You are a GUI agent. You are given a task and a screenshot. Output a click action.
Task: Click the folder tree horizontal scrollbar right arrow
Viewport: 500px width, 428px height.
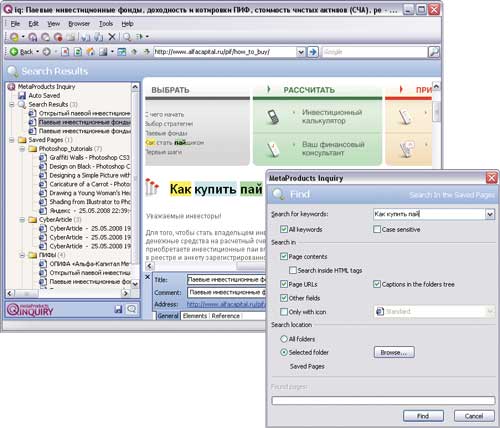tap(125, 293)
